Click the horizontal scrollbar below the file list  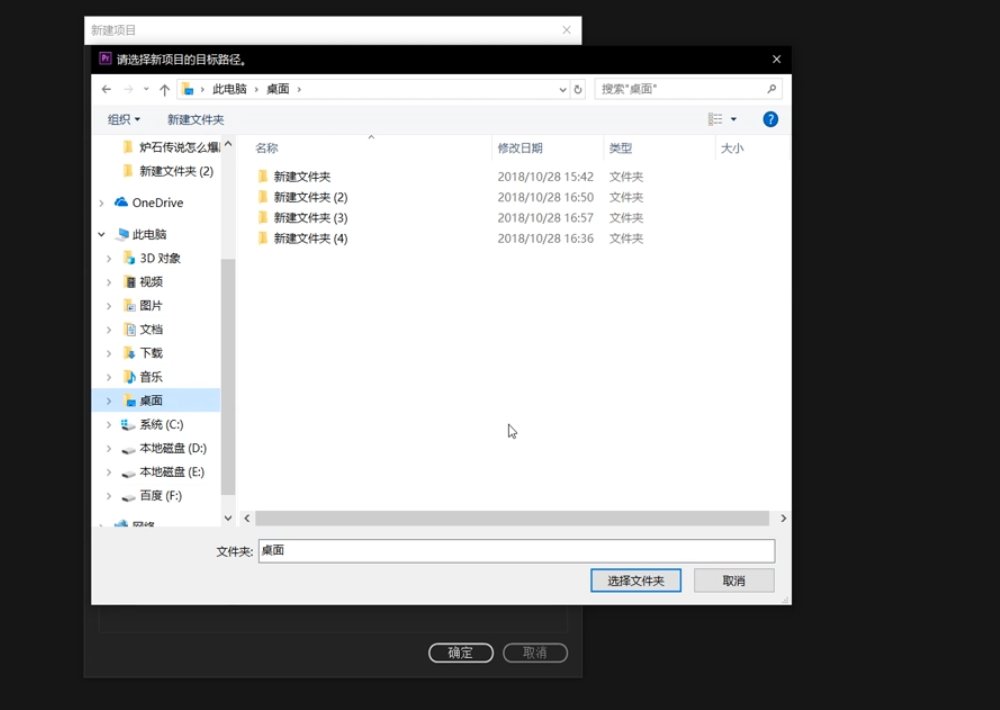pos(515,518)
